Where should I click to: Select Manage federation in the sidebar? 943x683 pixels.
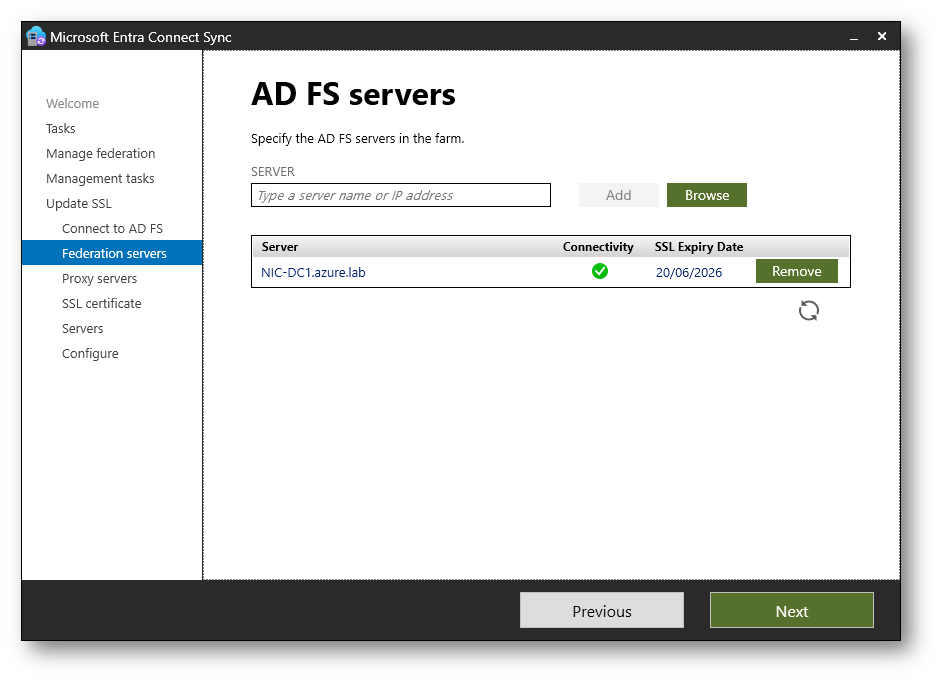100,153
